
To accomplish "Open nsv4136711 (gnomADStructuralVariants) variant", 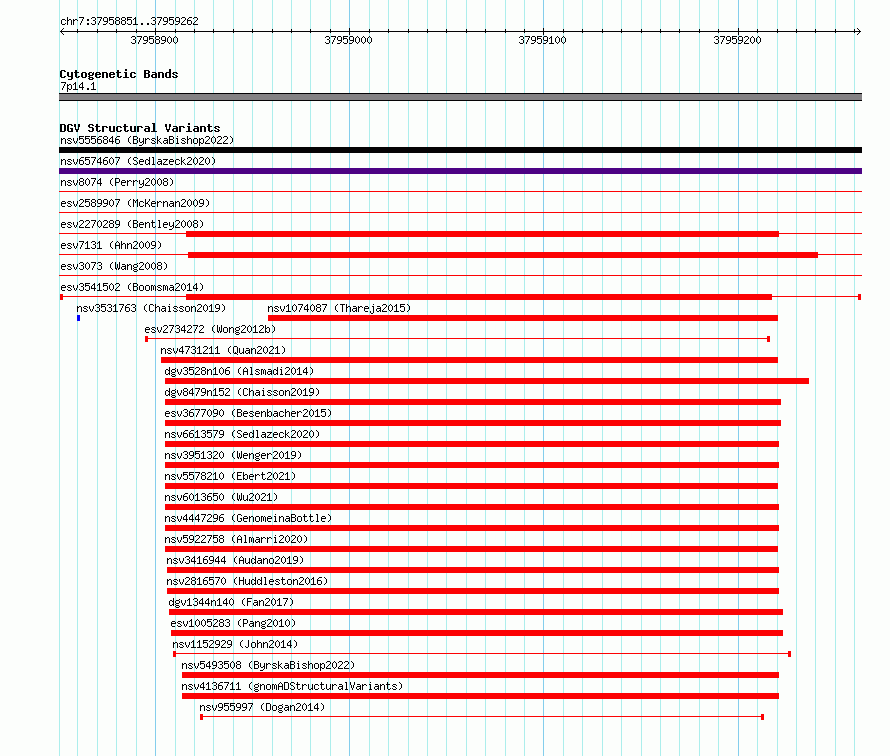I will point(292,686).
